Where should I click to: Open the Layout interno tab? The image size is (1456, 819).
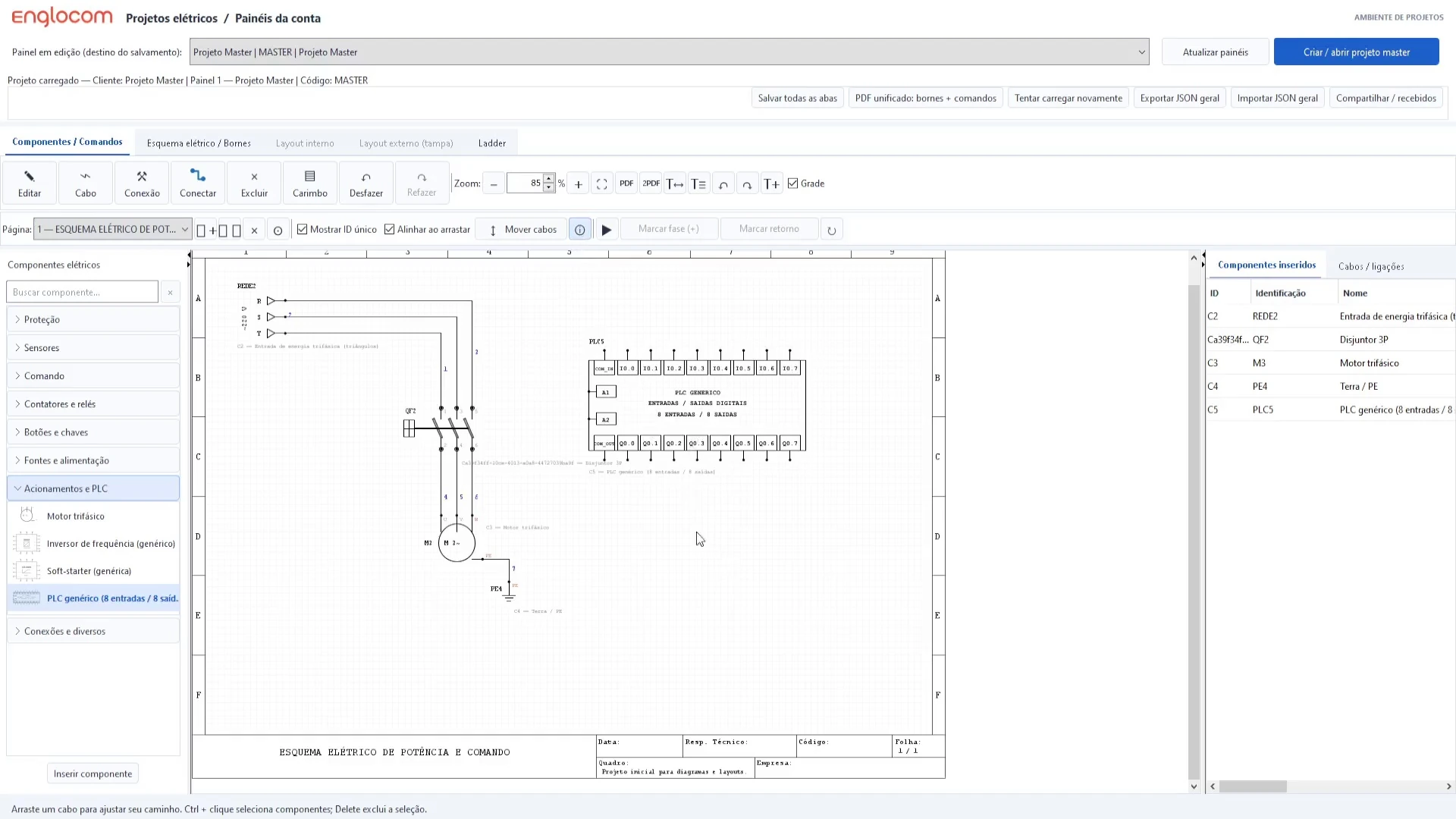click(x=305, y=143)
